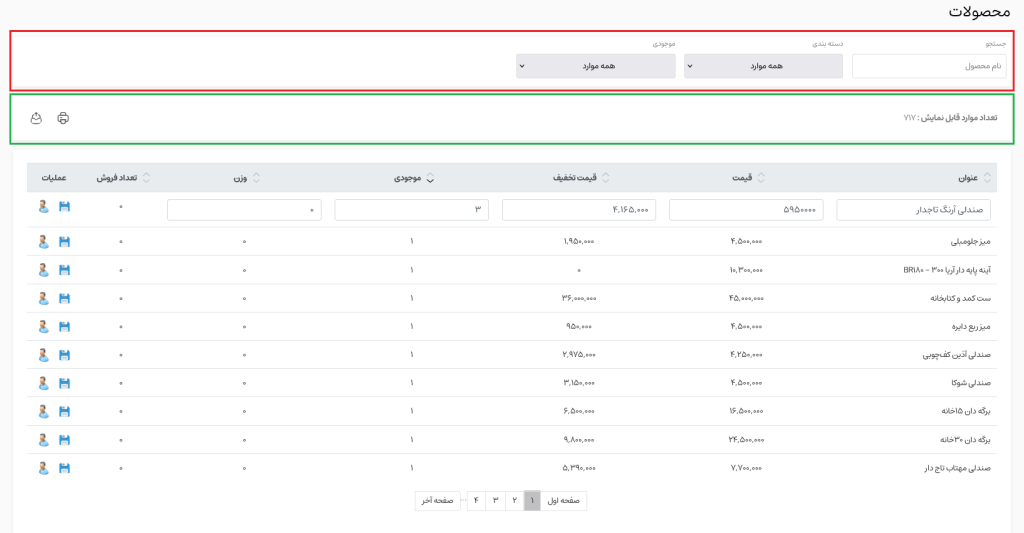Viewport: 1024px width, 533px height.
Task: Sort table by عنوان column
Action: 970,178
